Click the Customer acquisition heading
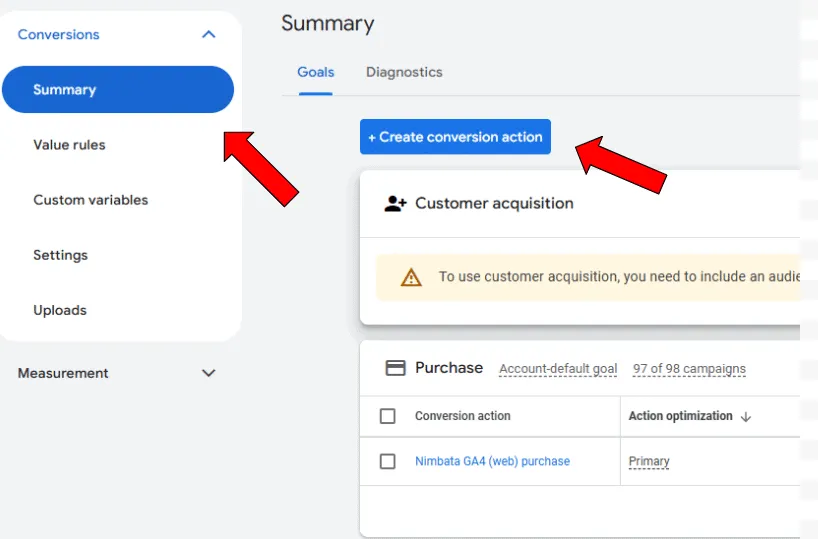The height and width of the screenshot is (539, 818). tap(494, 203)
